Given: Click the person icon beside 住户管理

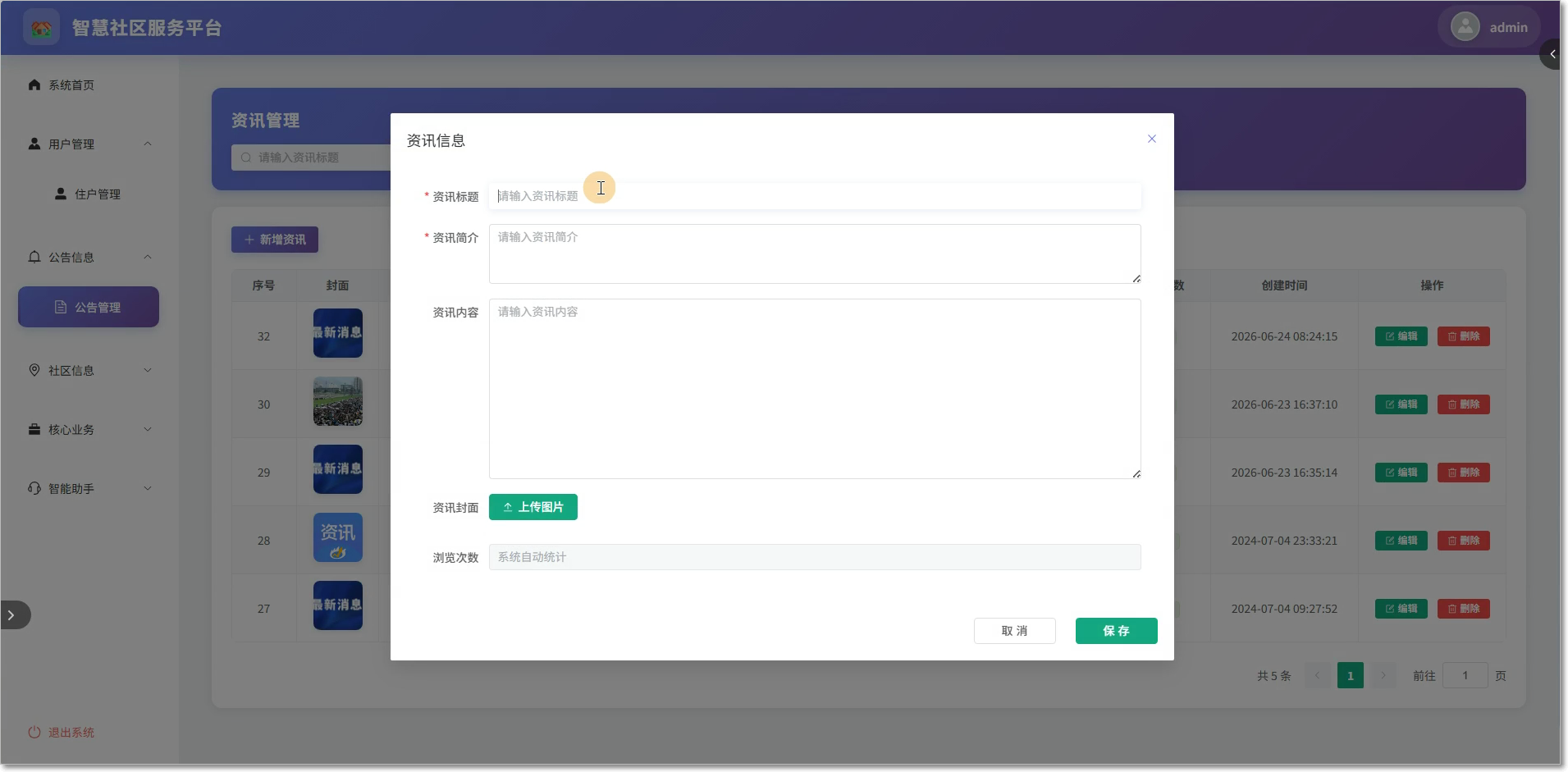Looking at the screenshot, I should tap(61, 194).
